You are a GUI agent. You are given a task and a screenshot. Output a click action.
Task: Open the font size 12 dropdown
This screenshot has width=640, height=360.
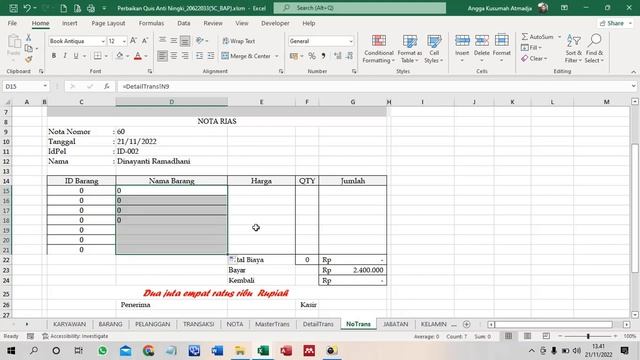tap(124, 41)
